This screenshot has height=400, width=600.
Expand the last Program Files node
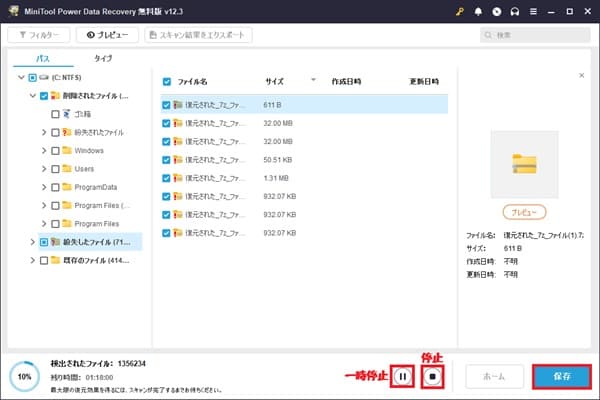click(x=44, y=224)
